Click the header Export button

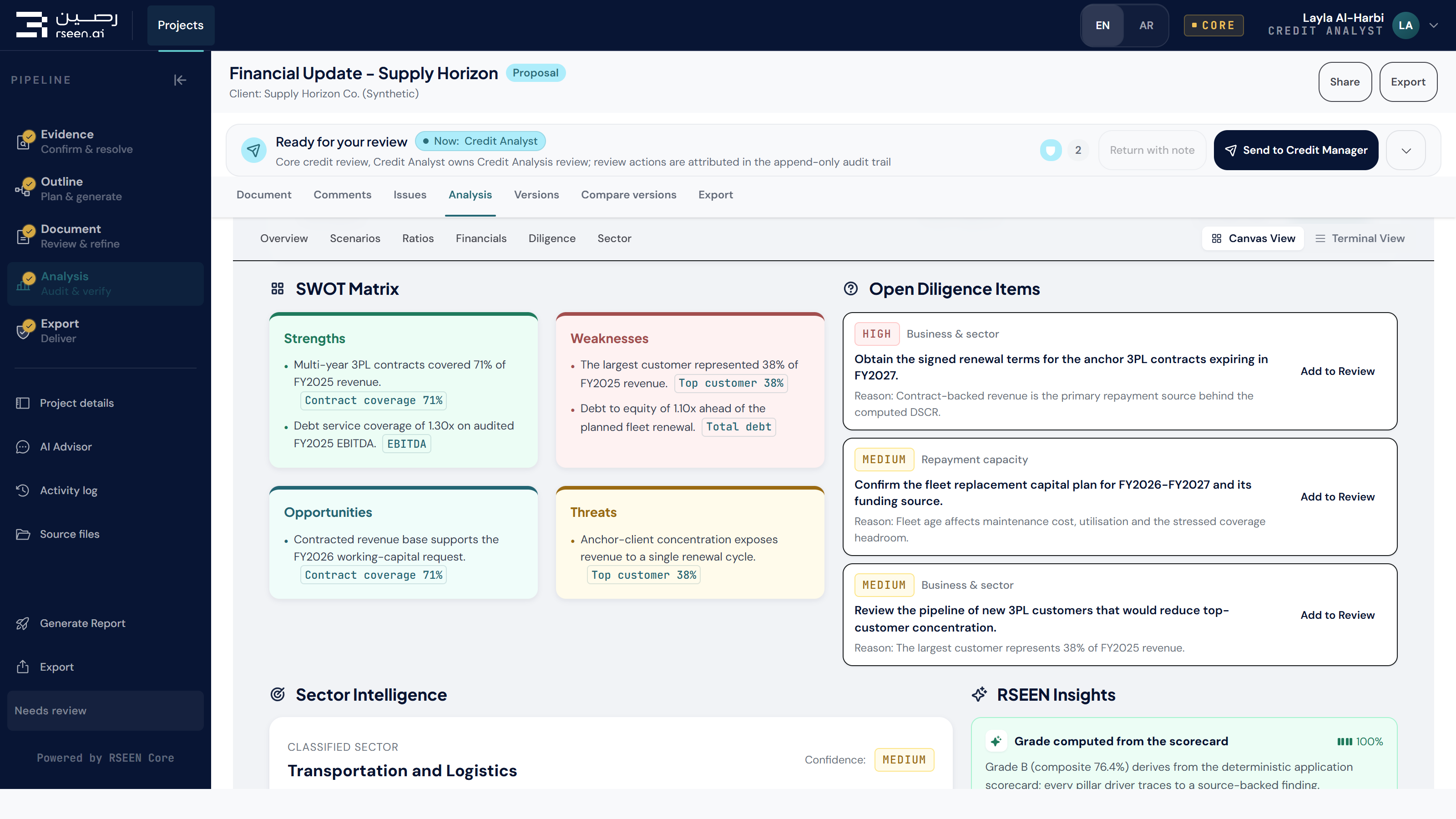(1408, 82)
